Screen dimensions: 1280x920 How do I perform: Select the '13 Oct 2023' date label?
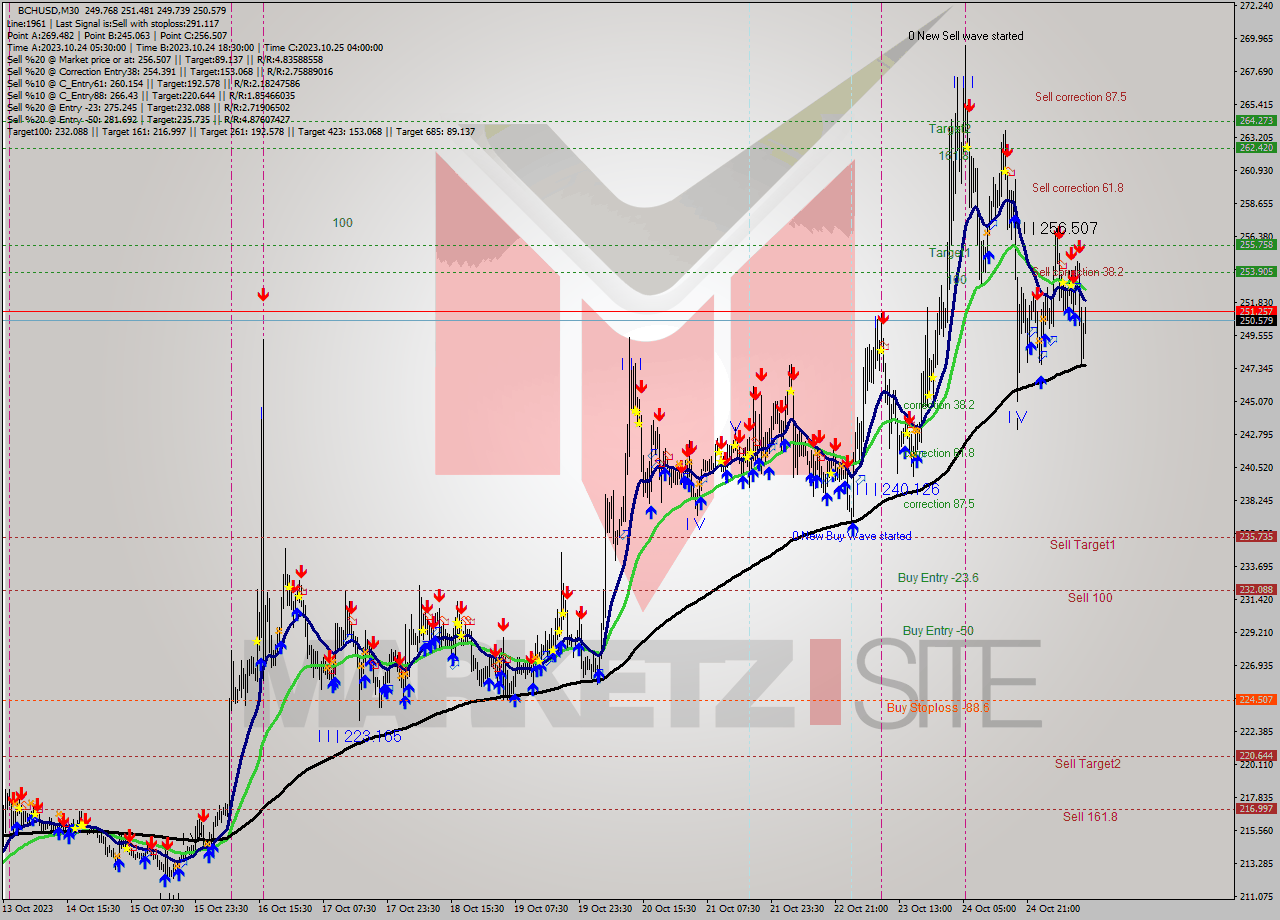tap(27, 909)
